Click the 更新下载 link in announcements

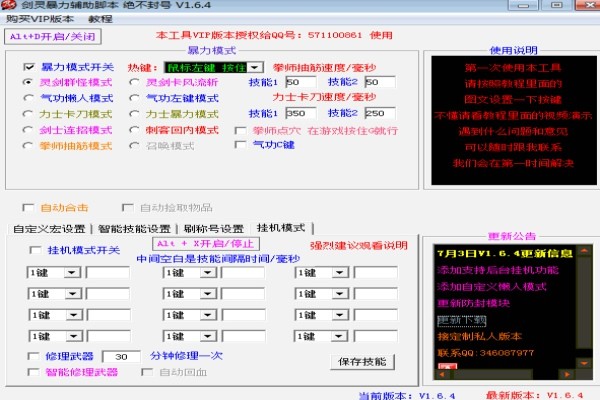pyautogui.click(x=462, y=320)
